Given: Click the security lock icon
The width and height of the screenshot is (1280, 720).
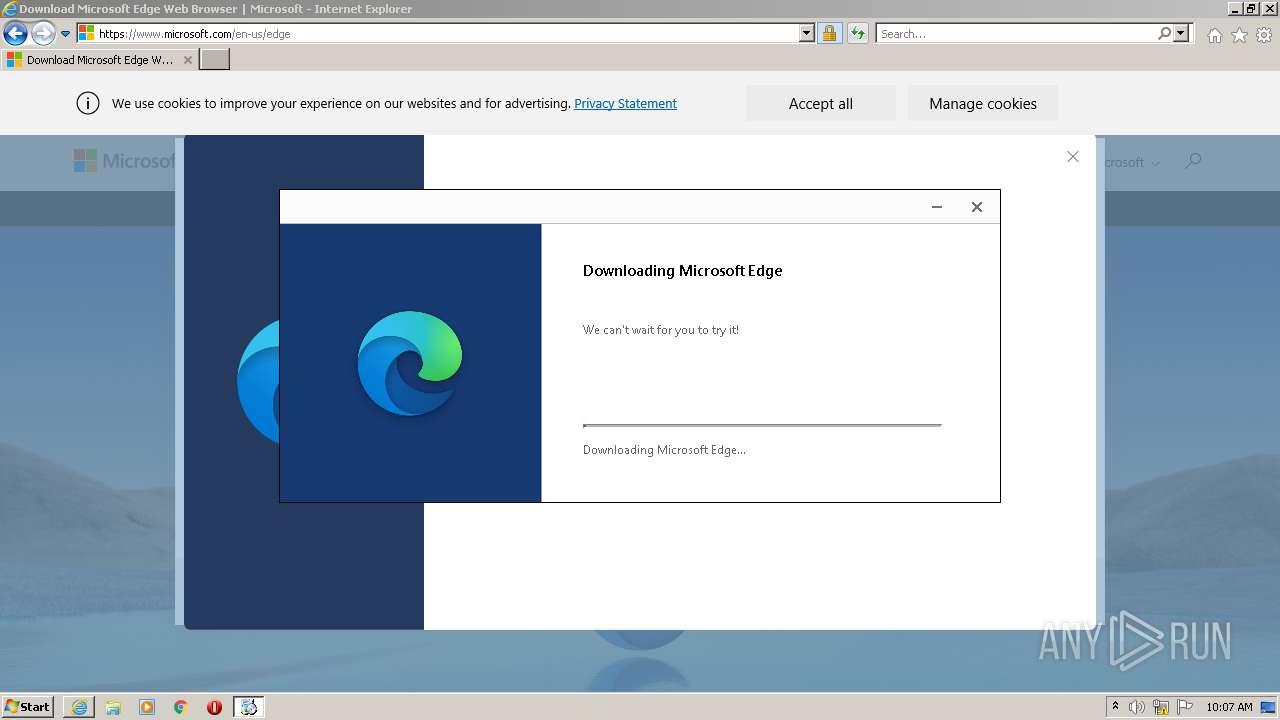Looking at the screenshot, I should coord(829,33).
